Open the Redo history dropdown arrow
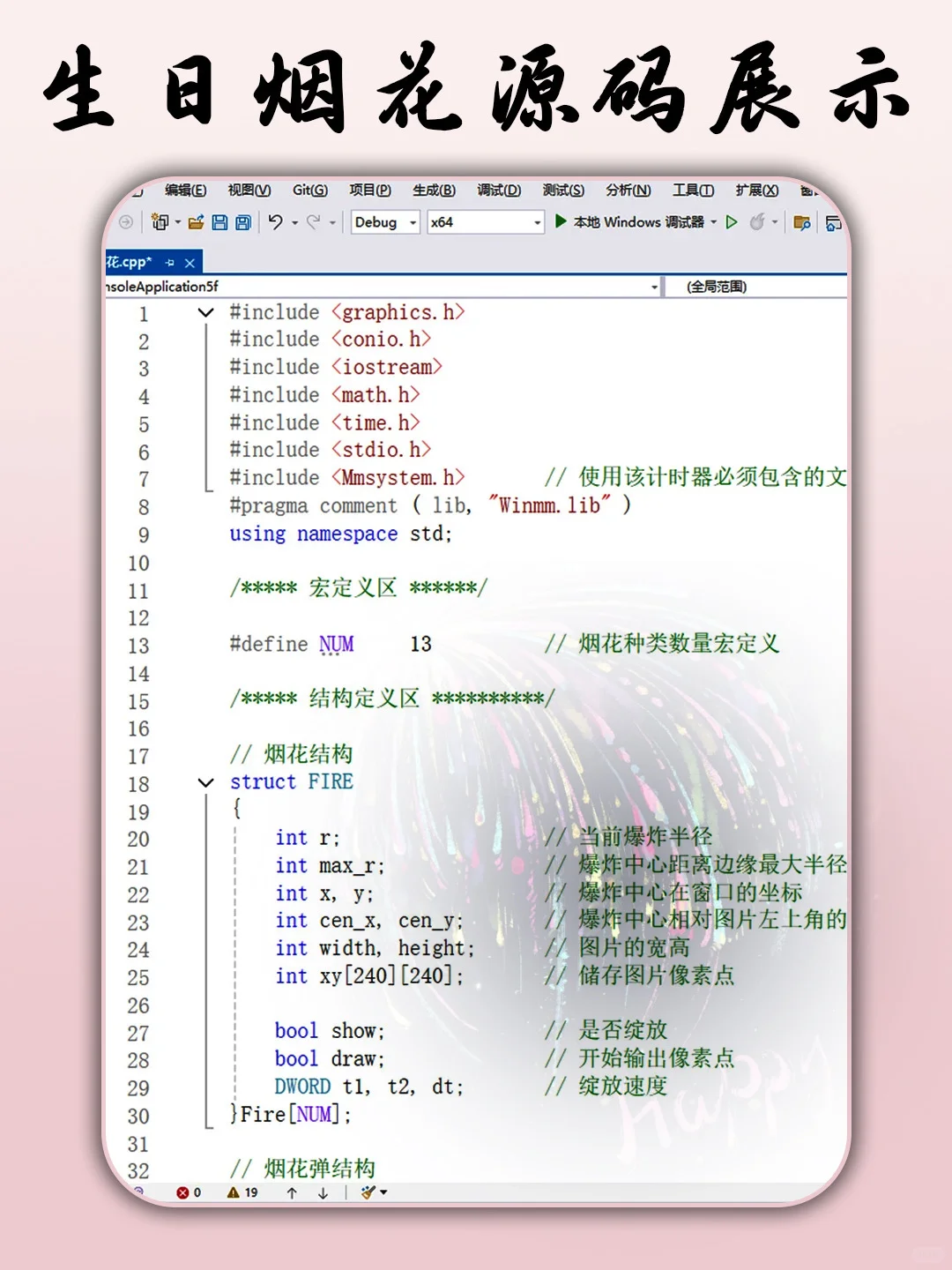 tap(332, 223)
